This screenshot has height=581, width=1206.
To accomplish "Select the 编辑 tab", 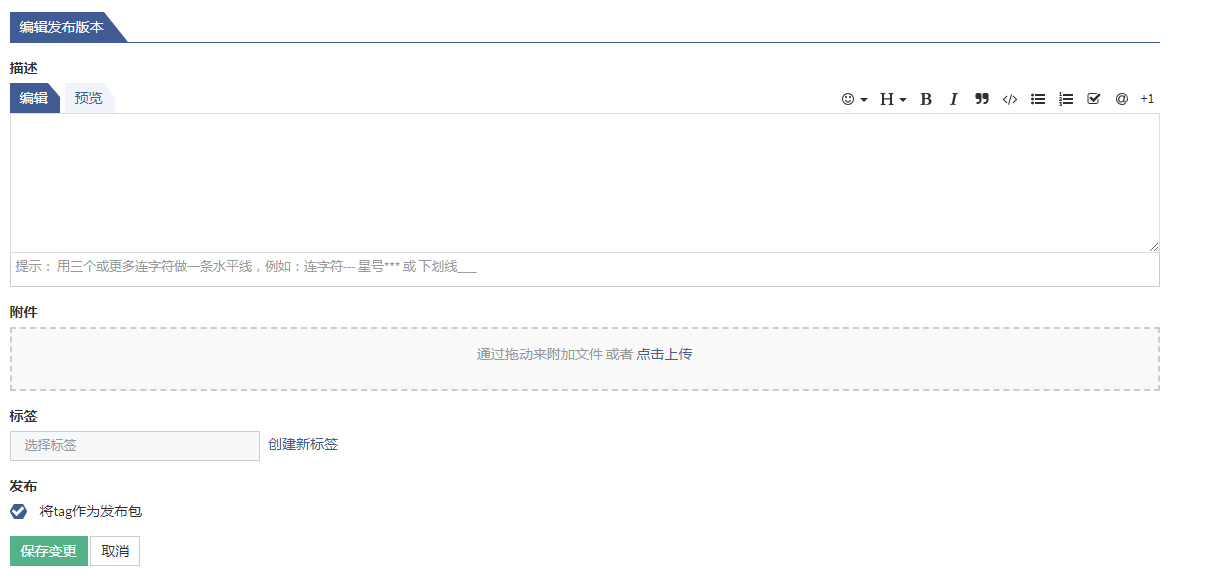I will coord(34,98).
